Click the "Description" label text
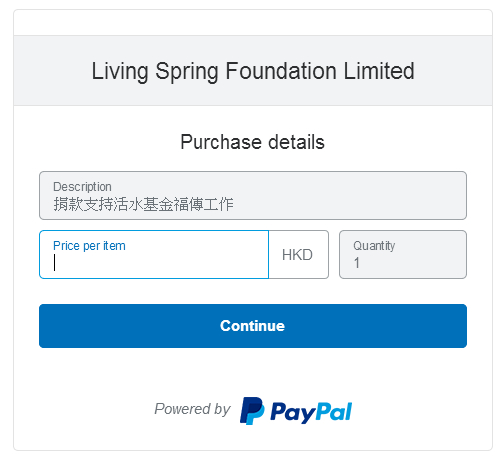The width and height of the screenshot is (502, 460). (x=82, y=187)
